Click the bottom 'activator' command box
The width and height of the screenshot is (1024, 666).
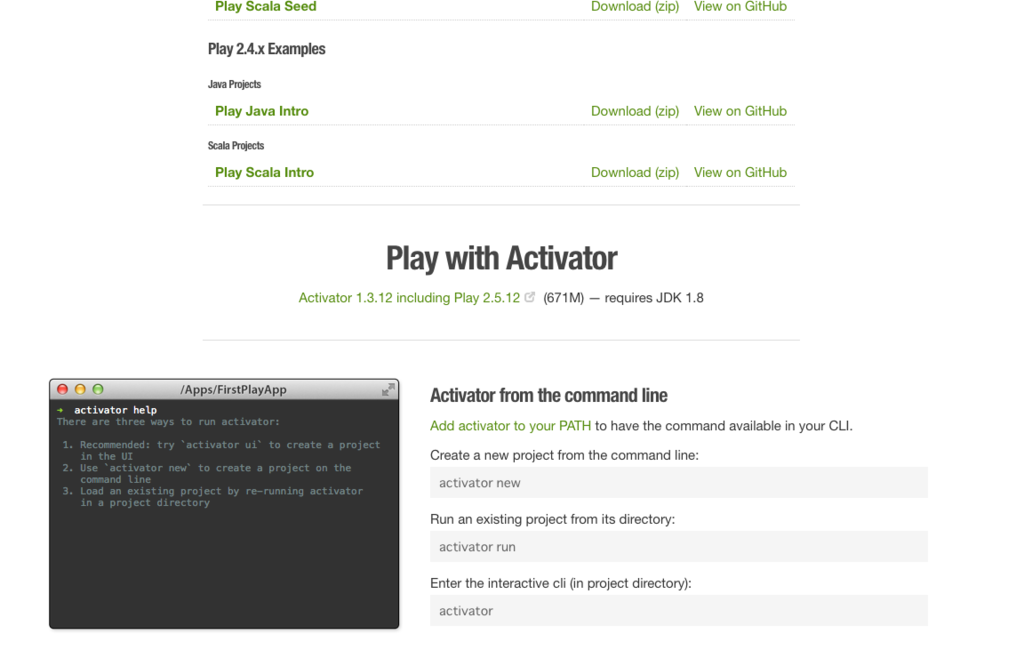coord(679,610)
